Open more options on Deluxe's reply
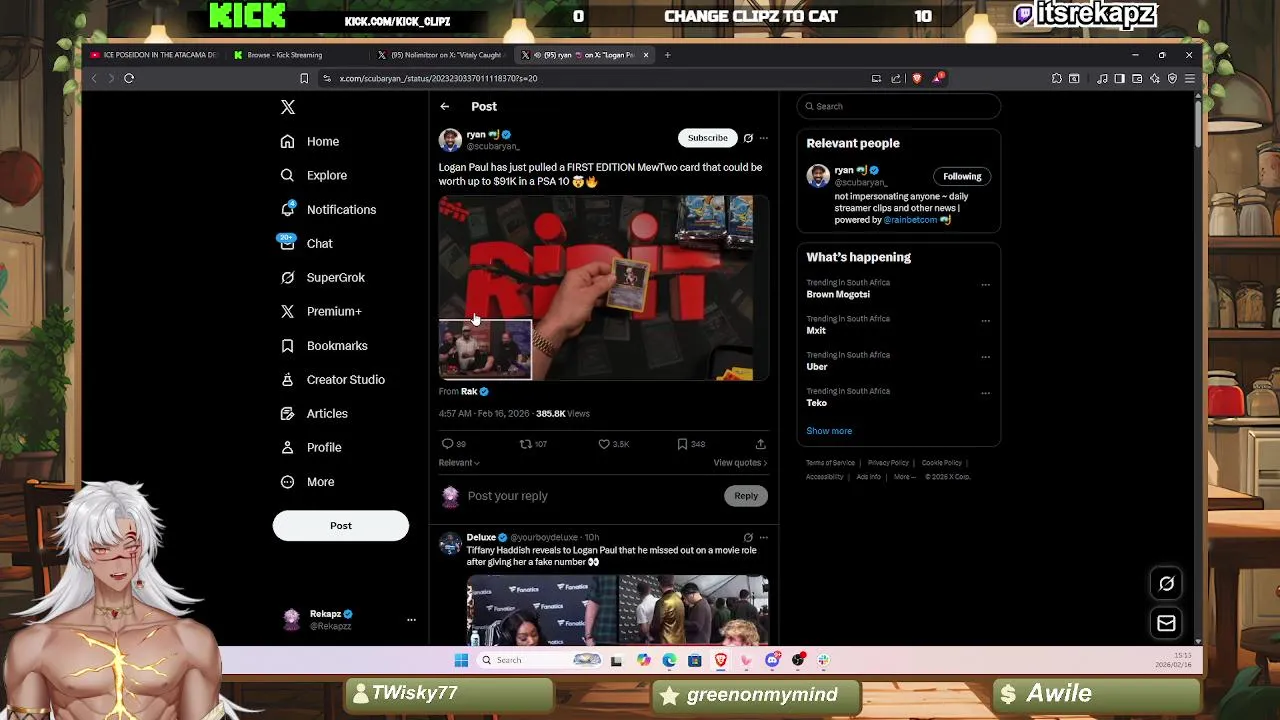 point(764,538)
